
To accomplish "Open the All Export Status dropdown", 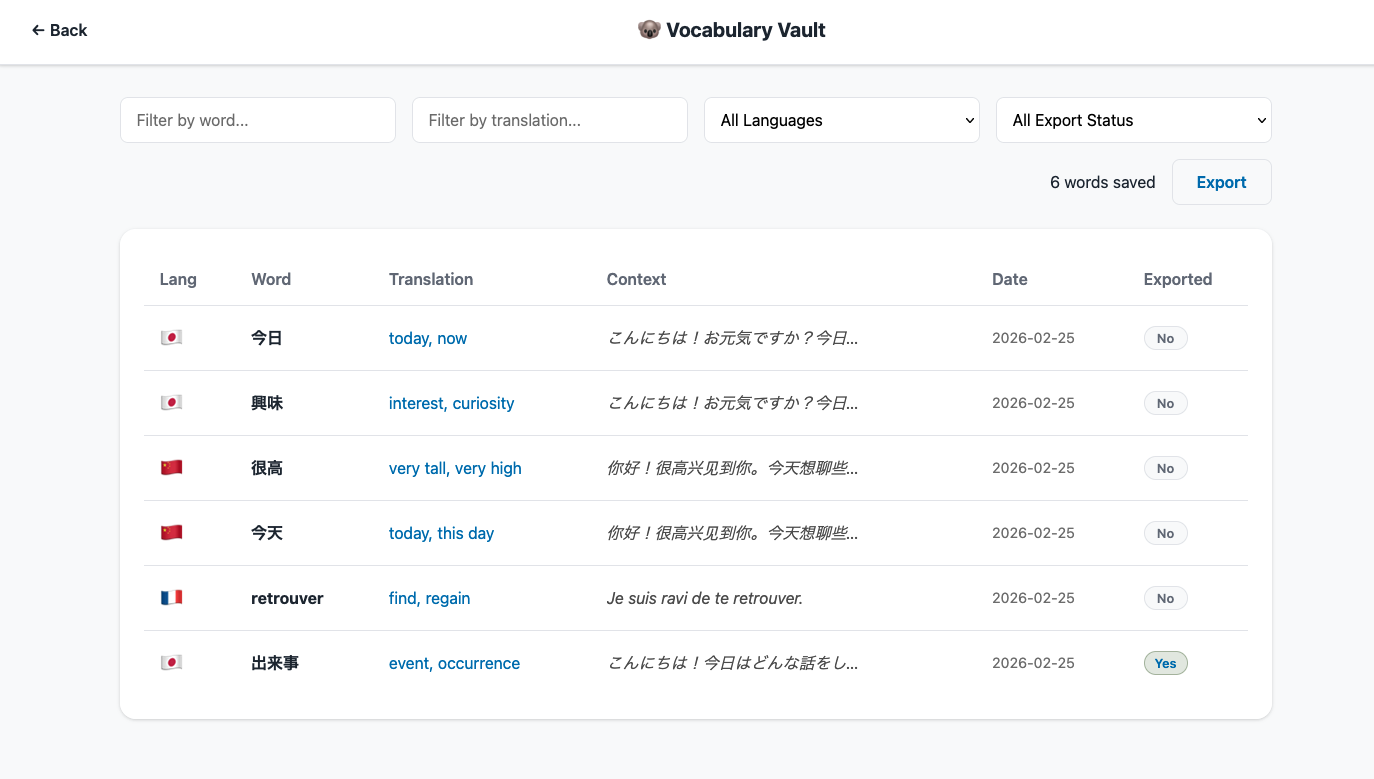I will coord(1133,119).
